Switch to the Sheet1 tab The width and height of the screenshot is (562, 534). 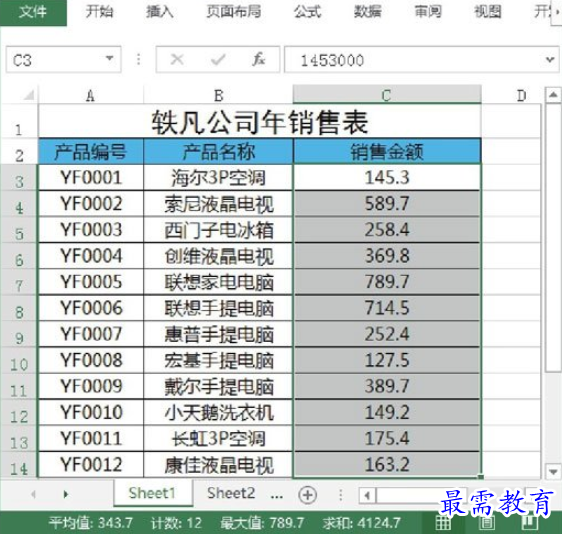pyautogui.click(x=152, y=493)
